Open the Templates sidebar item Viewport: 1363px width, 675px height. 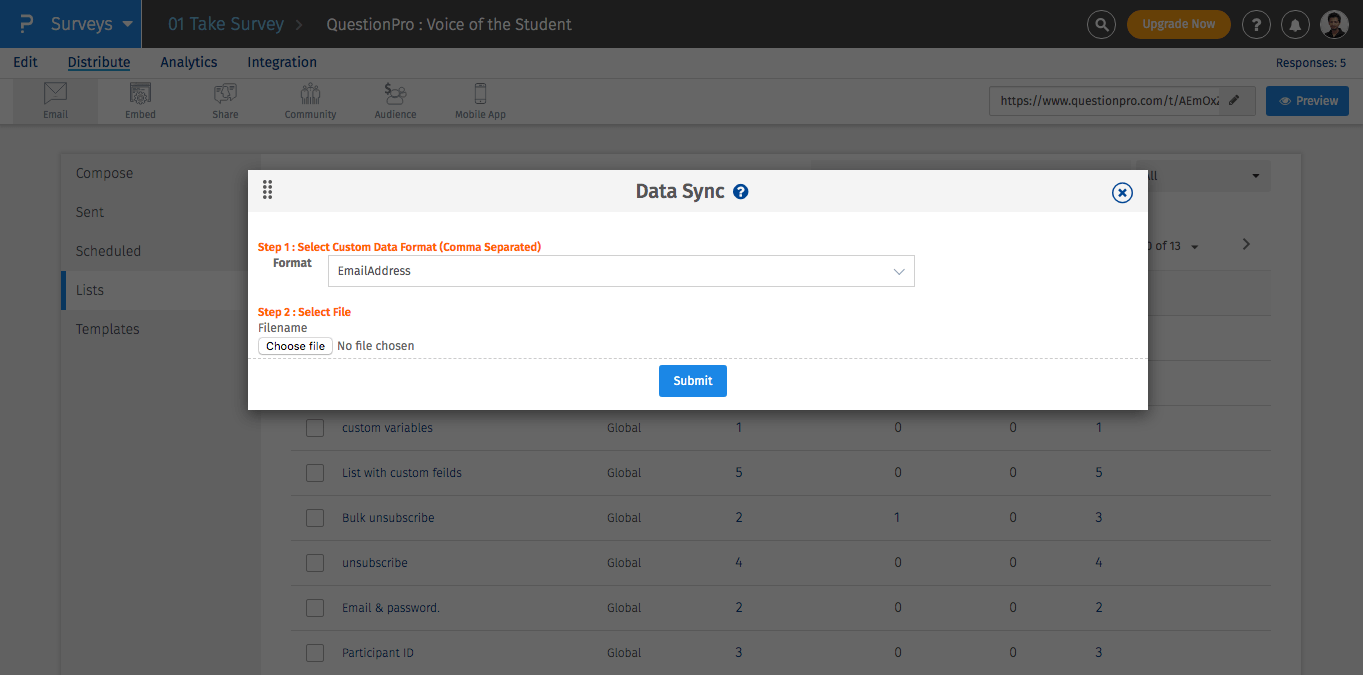(108, 329)
